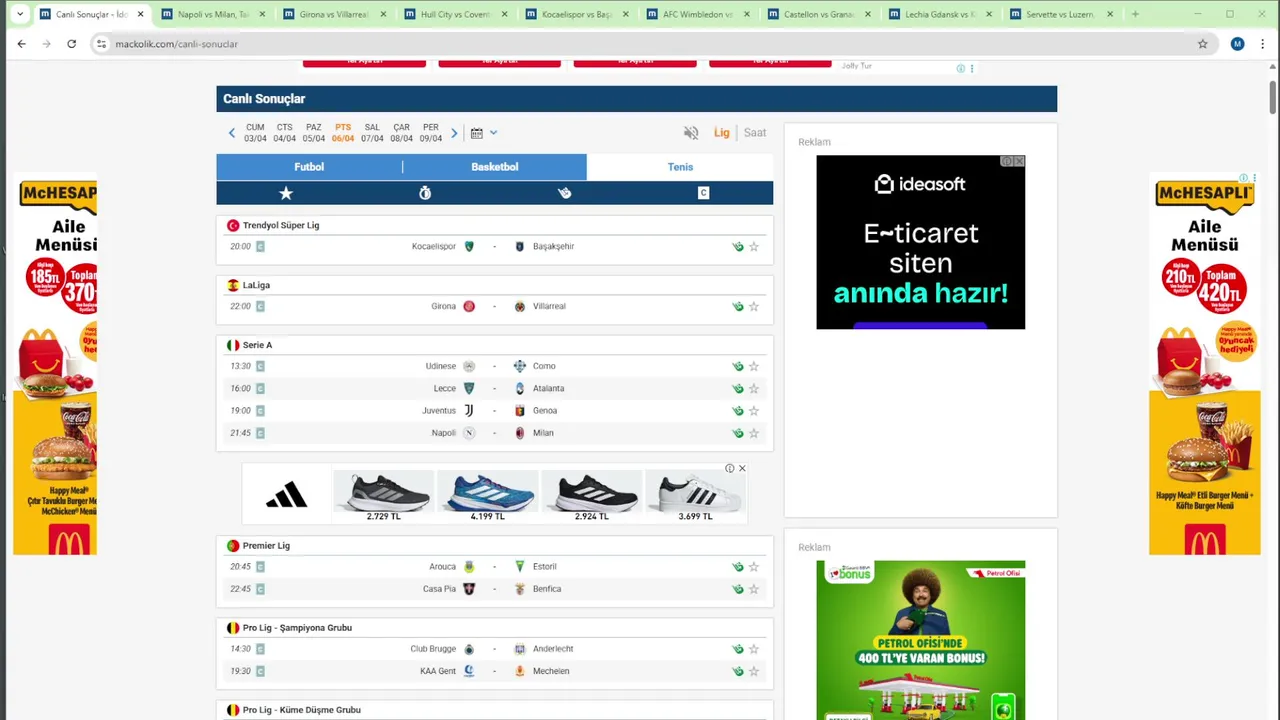Viewport: 1280px width, 720px height.
Task: Filter by live matches stopwatch icon
Action: coord(425,193)
